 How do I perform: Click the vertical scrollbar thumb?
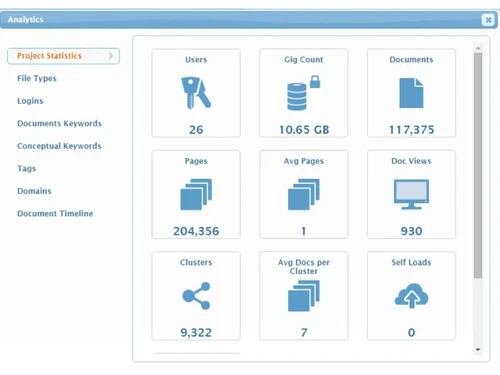pyautogui.click(x=478, y=165)
